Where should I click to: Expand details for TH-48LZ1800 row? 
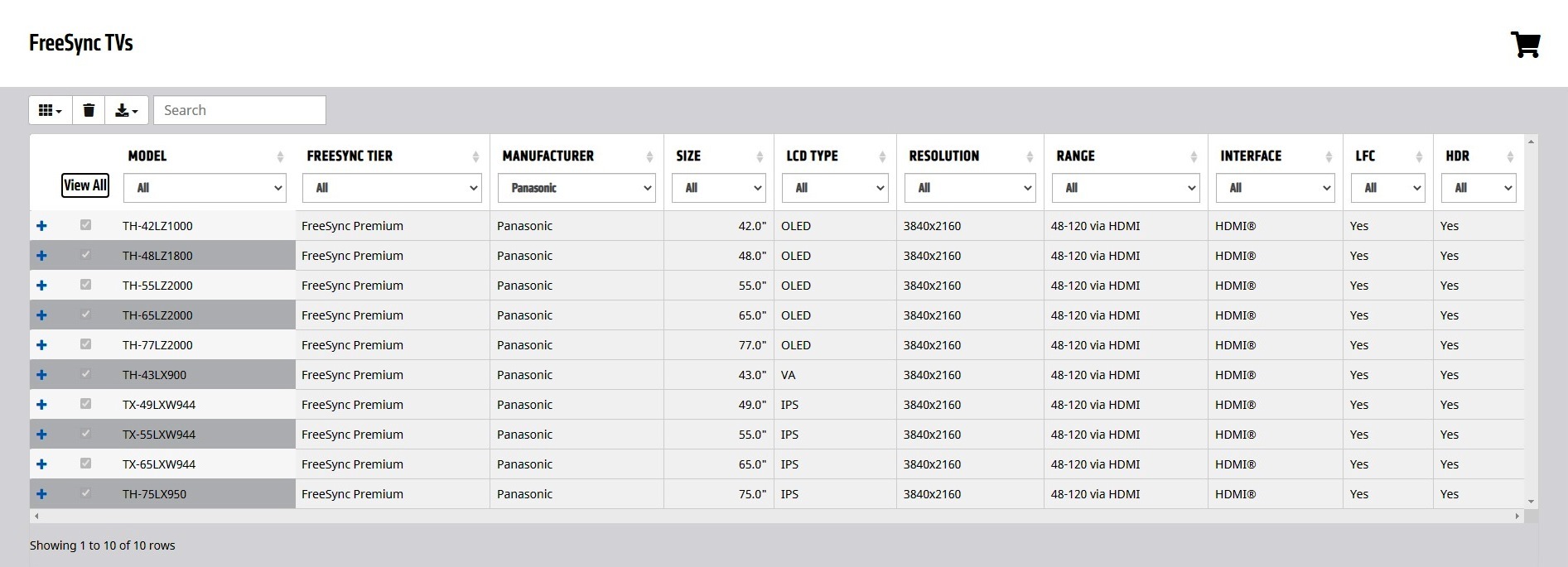tap(41, 256)
